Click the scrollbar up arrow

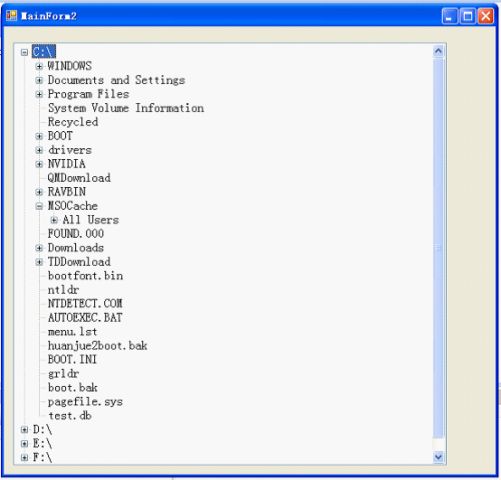(x=438, y=51)
